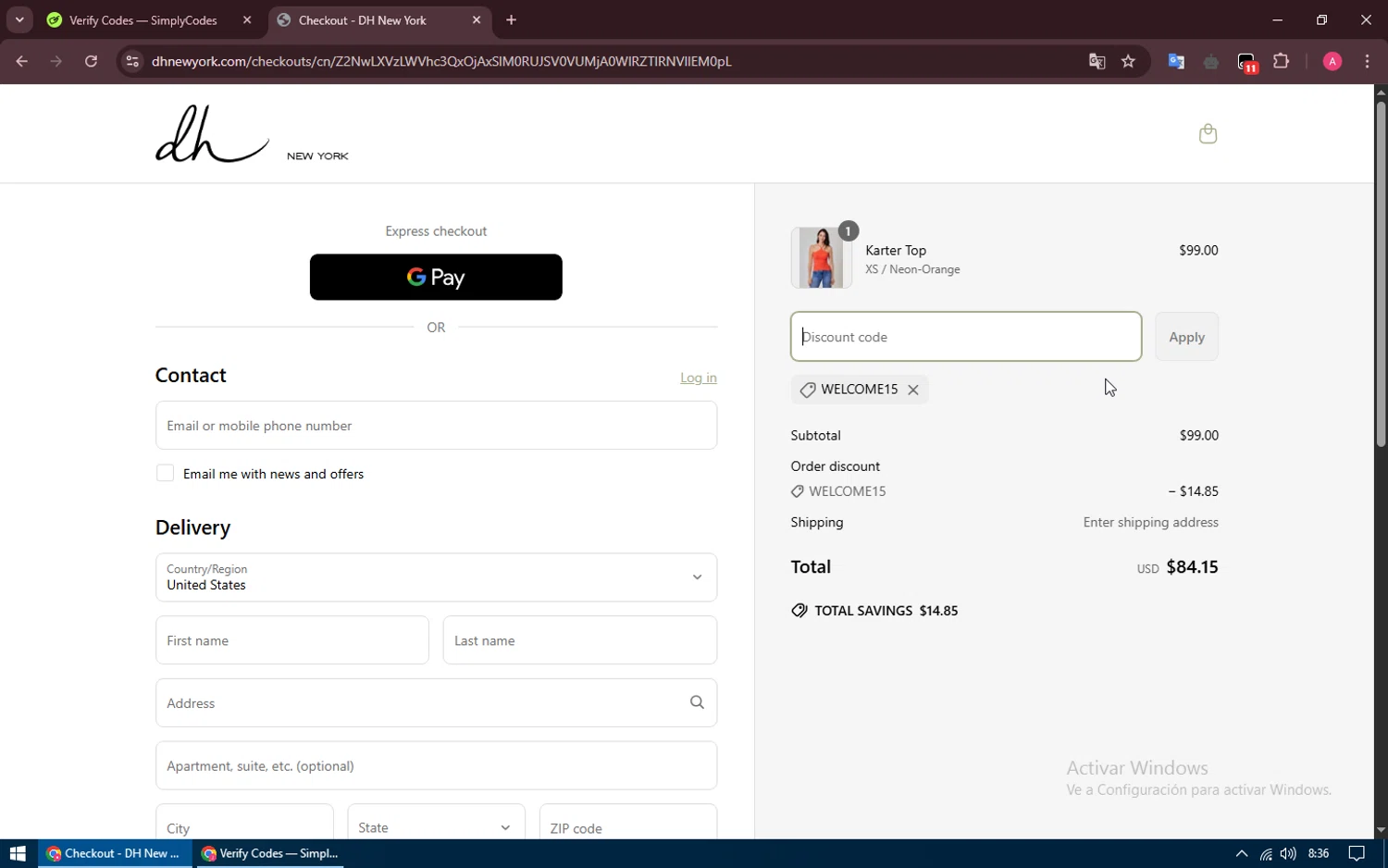Screen dimensions: 1388x868
Task: Open the tab search dropdown arrow
Action: 19,20
